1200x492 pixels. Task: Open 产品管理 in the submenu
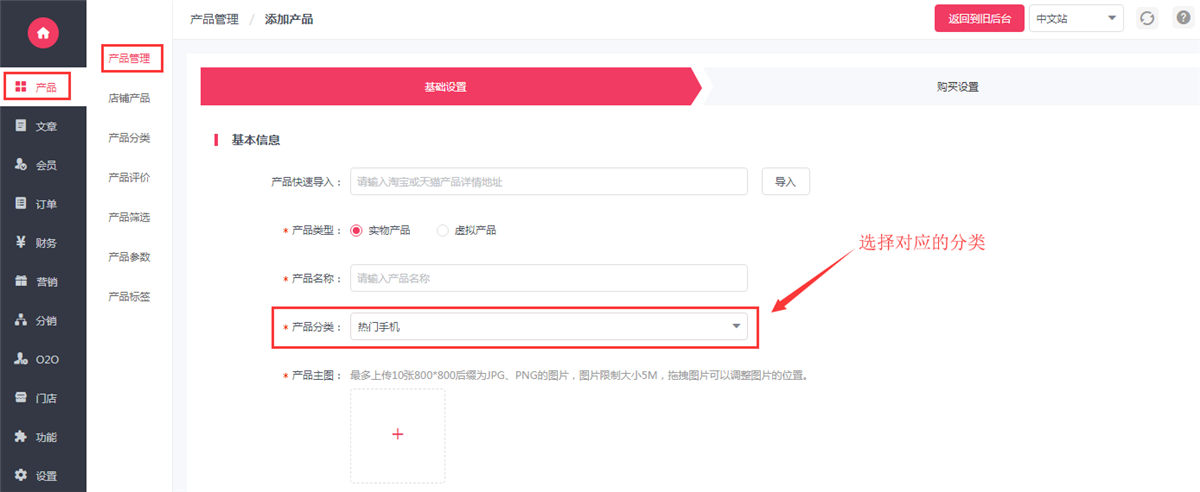(x=129, y=59)
